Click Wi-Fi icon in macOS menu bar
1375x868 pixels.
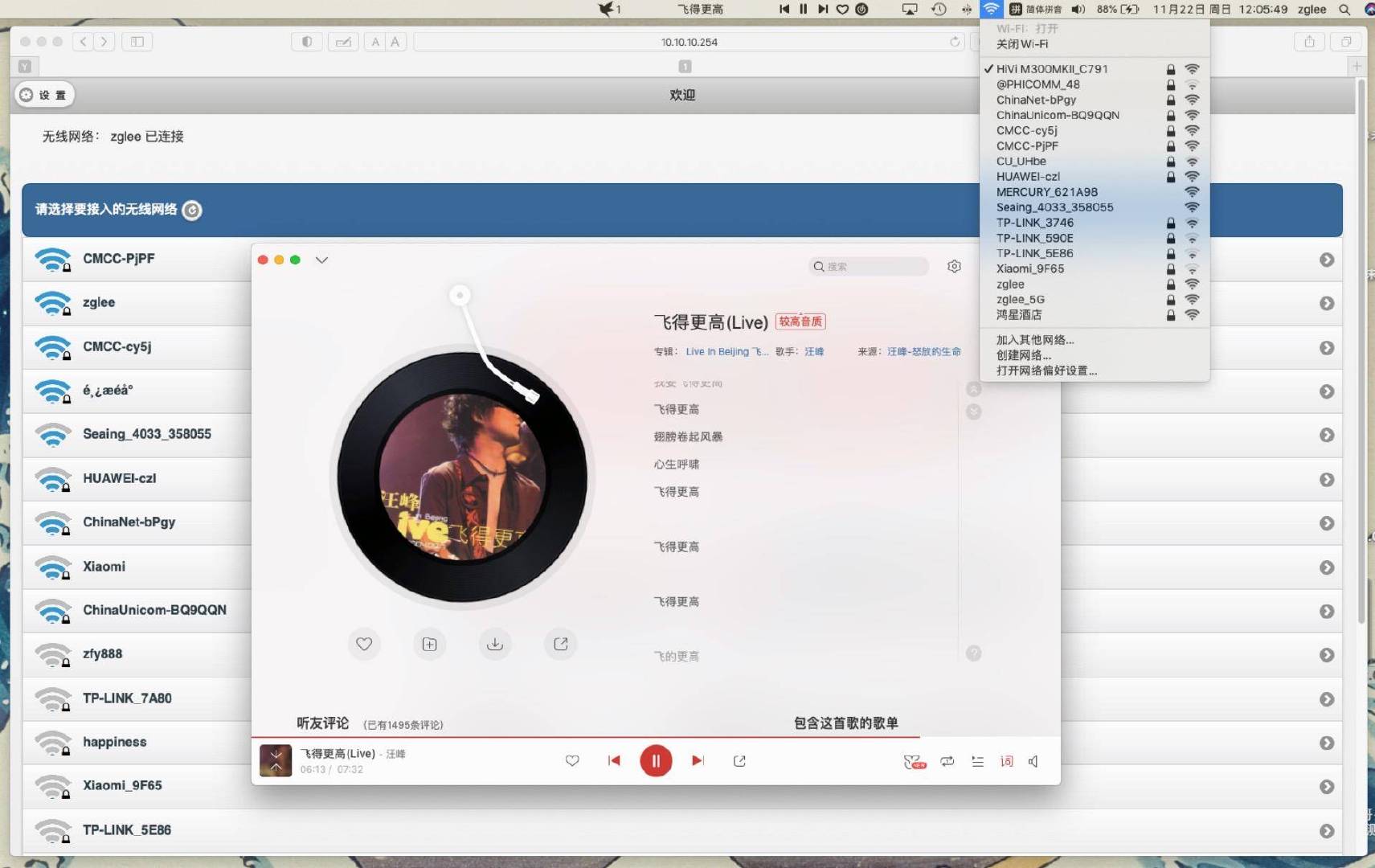(991, 9)
